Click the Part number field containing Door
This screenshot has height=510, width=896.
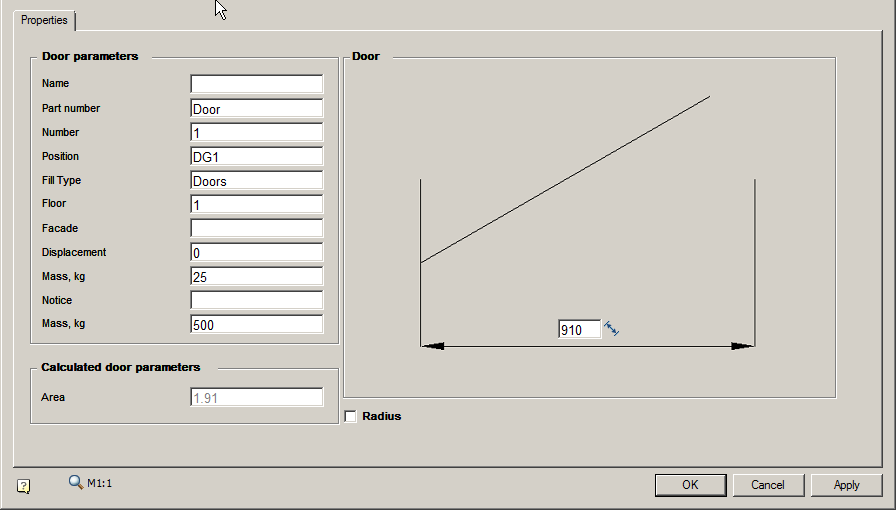point(256,108)
